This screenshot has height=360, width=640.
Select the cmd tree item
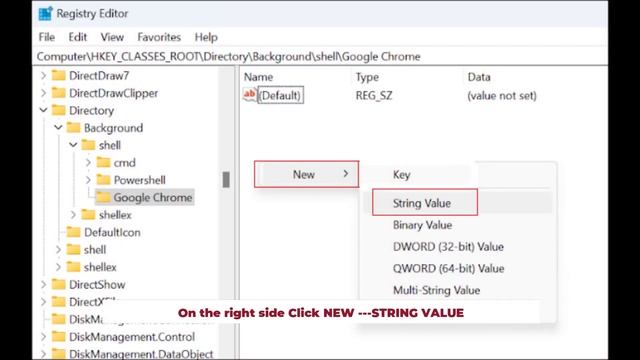(x=124, y=162)
